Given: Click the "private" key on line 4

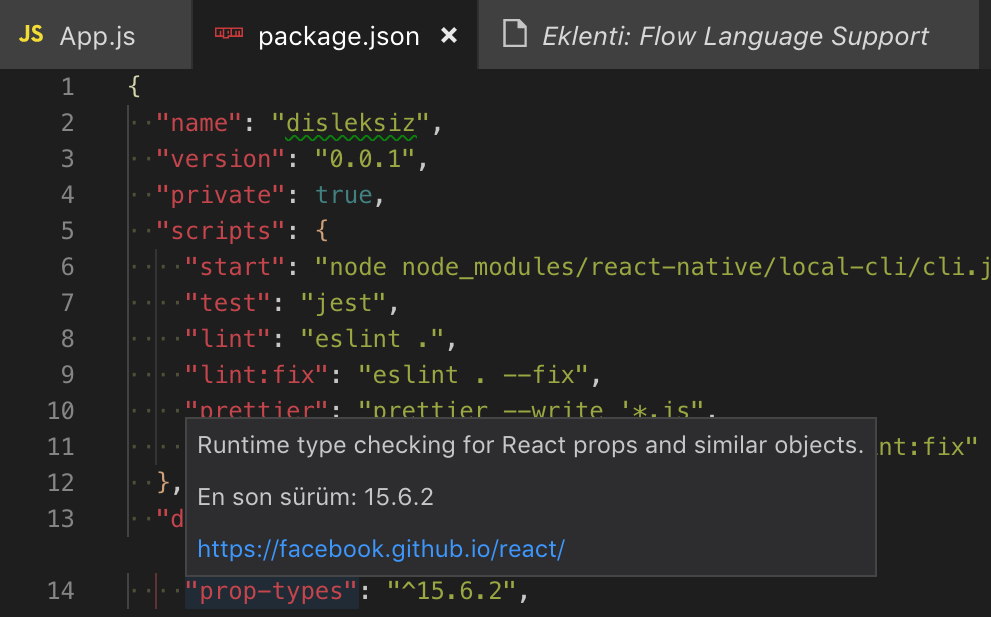Looking at the screenshot, I should 221,195.
